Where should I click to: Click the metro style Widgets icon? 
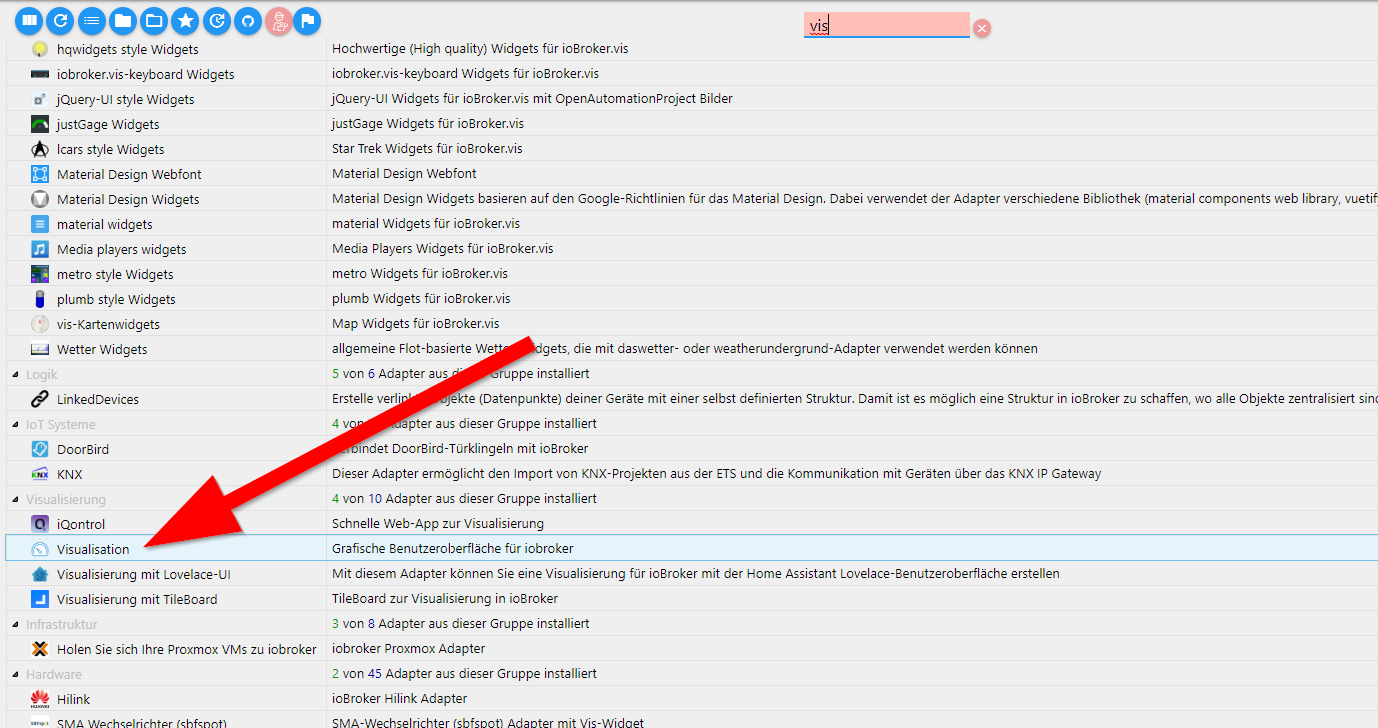point(40,274)
